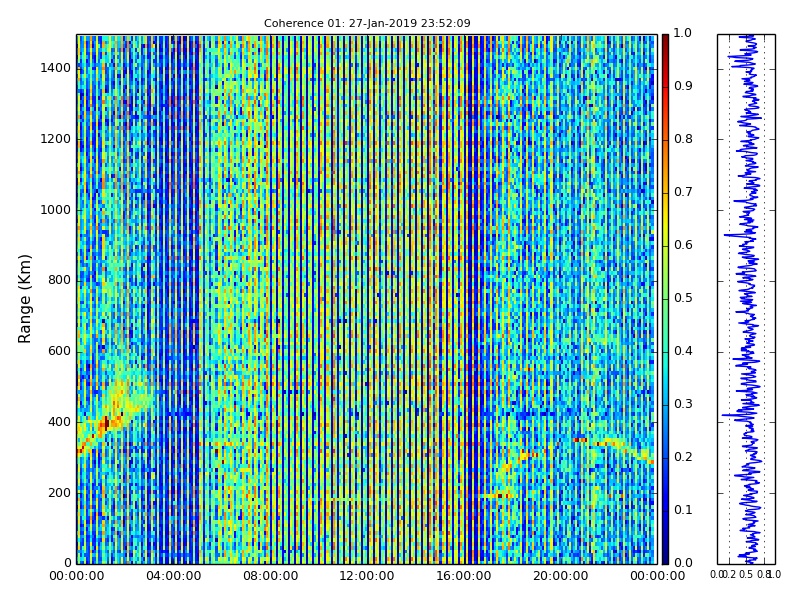Click the 'Range (Km)' y-axis label
Screen dimensions: 800x600
pos(24,299)
